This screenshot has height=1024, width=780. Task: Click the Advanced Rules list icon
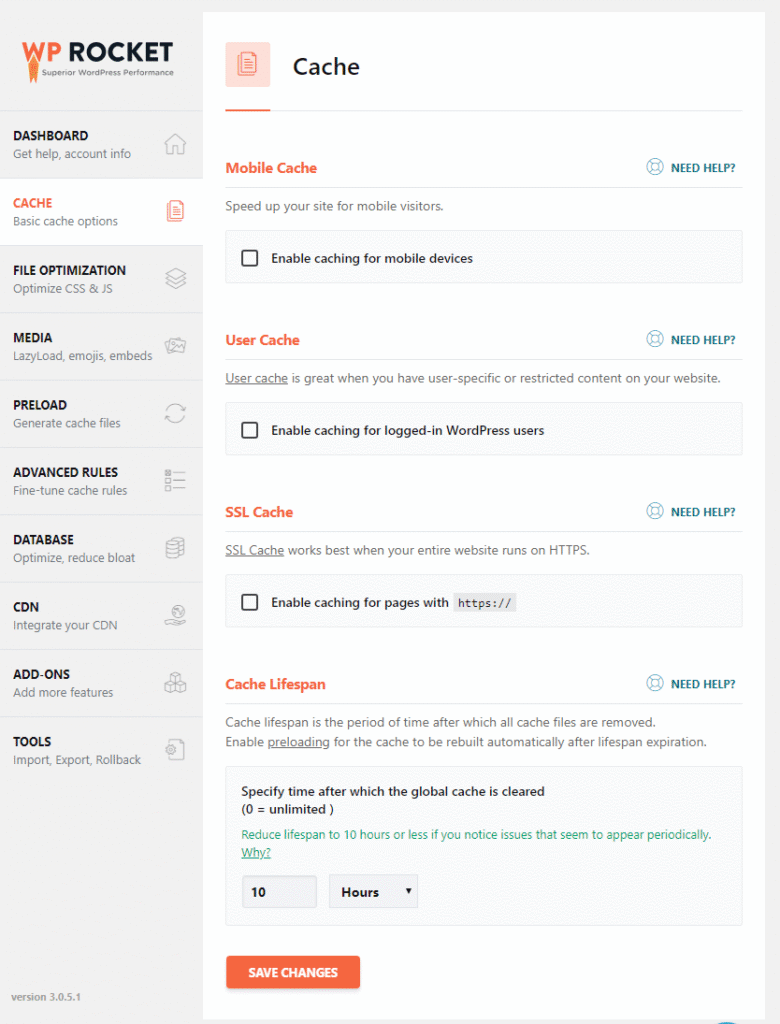(175, 480)
